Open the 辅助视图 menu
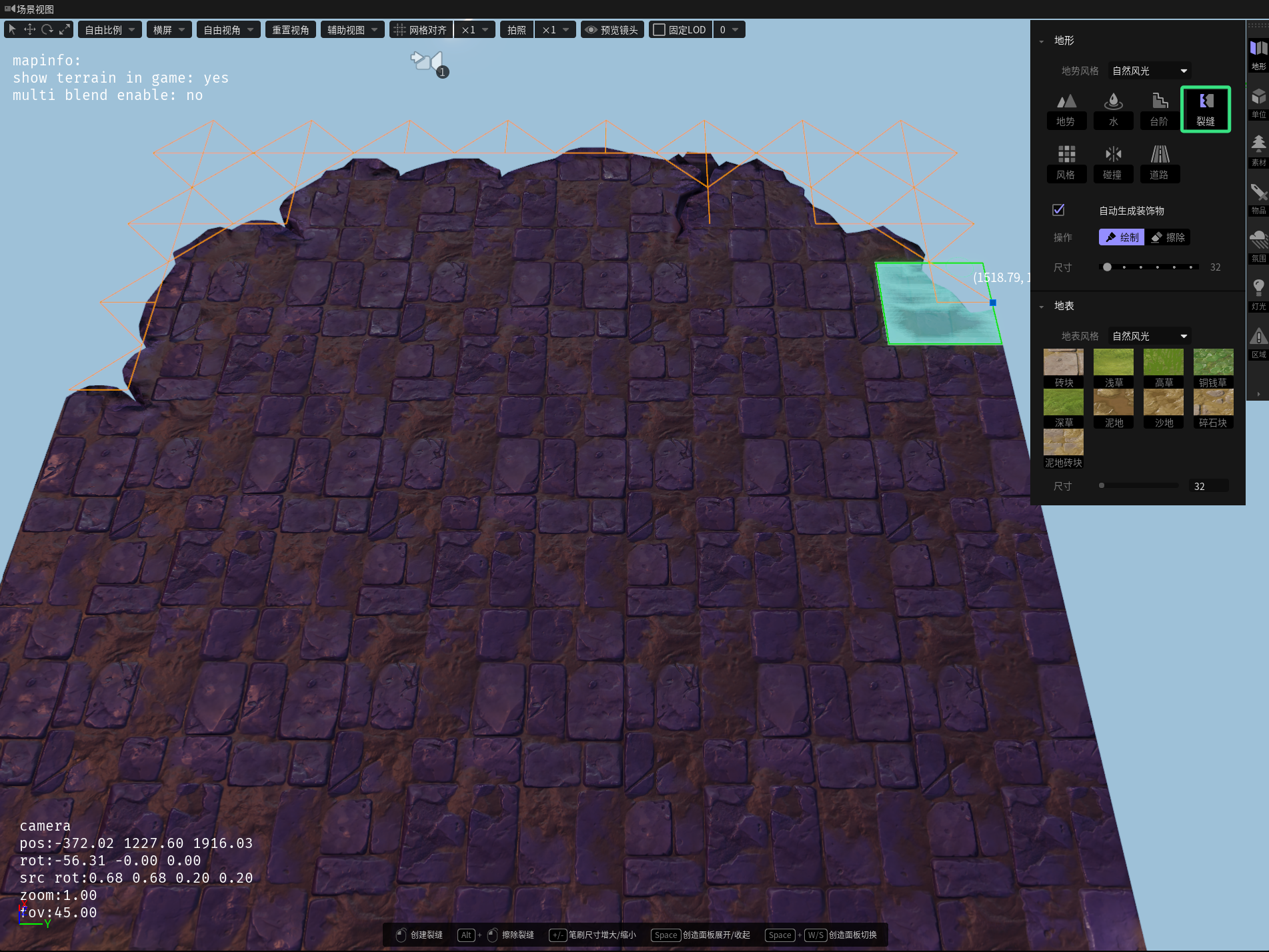Image resolution: width=1269 pixels, height=952 pixels. 352,30
